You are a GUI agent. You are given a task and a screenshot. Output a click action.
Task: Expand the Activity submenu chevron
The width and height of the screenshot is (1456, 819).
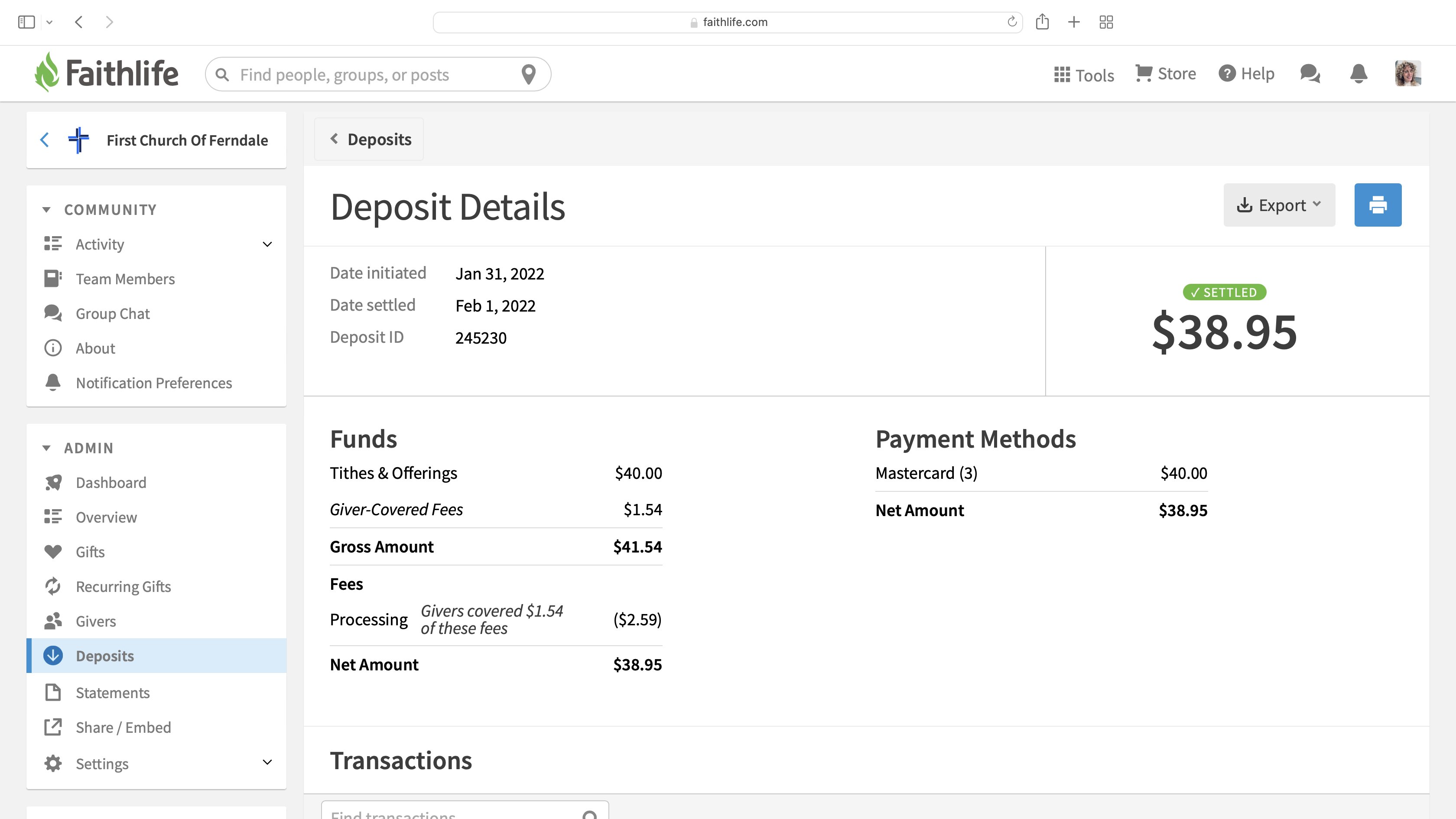pos(267,244)
